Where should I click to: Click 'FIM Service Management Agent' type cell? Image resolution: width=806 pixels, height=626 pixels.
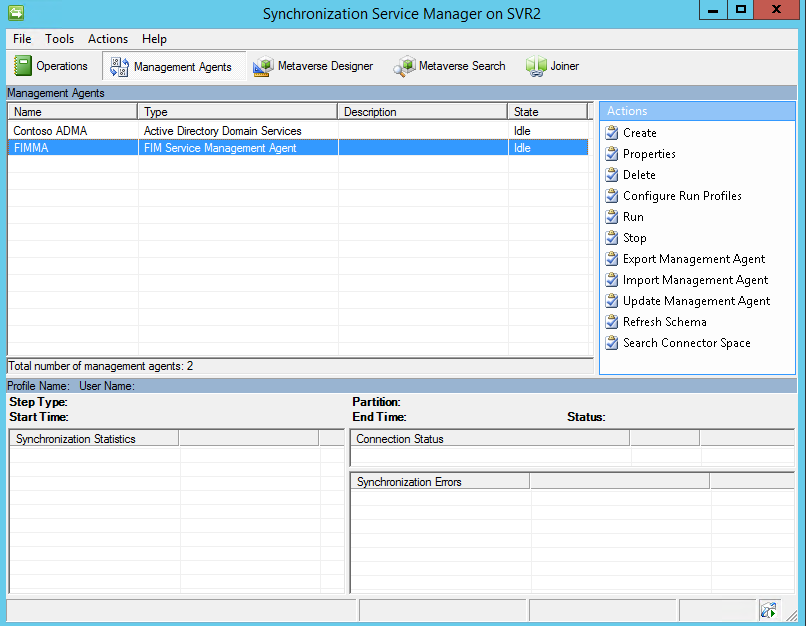220,148
